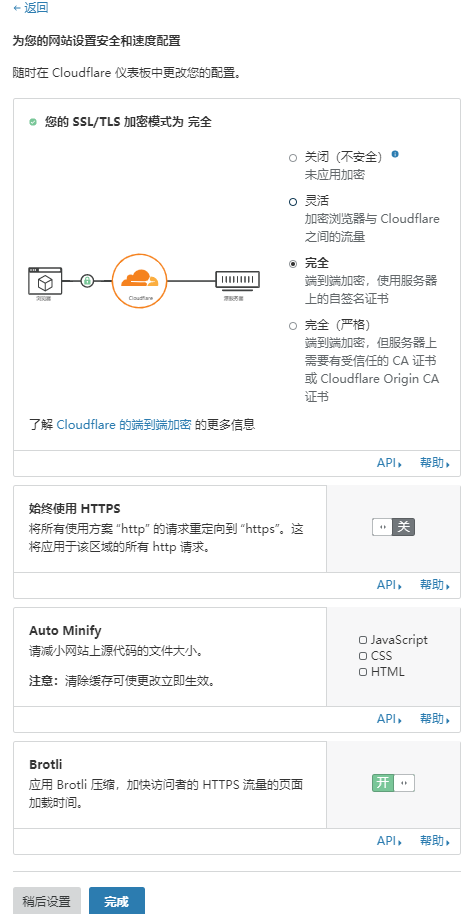Click the origin server icon in diagram
The height and width of the screenshot is (914, 476).
(x=238, y=280)
